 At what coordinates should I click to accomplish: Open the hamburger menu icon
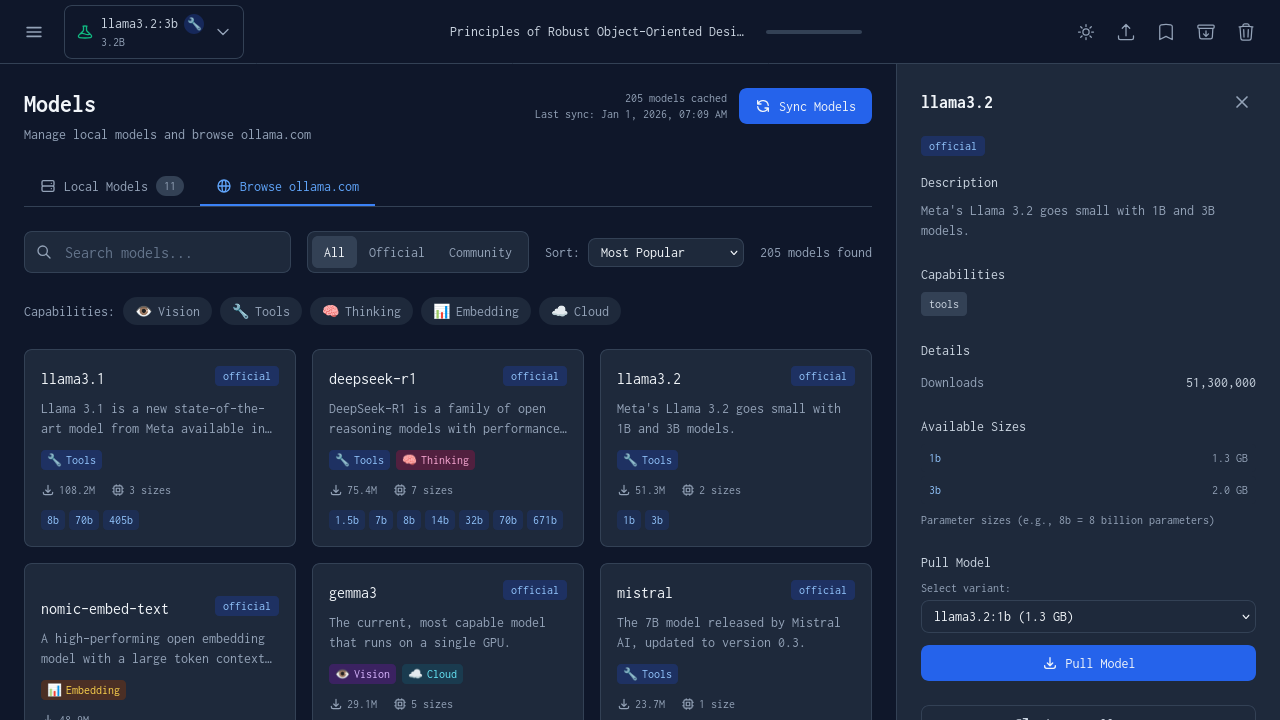[x=33, y=32]
